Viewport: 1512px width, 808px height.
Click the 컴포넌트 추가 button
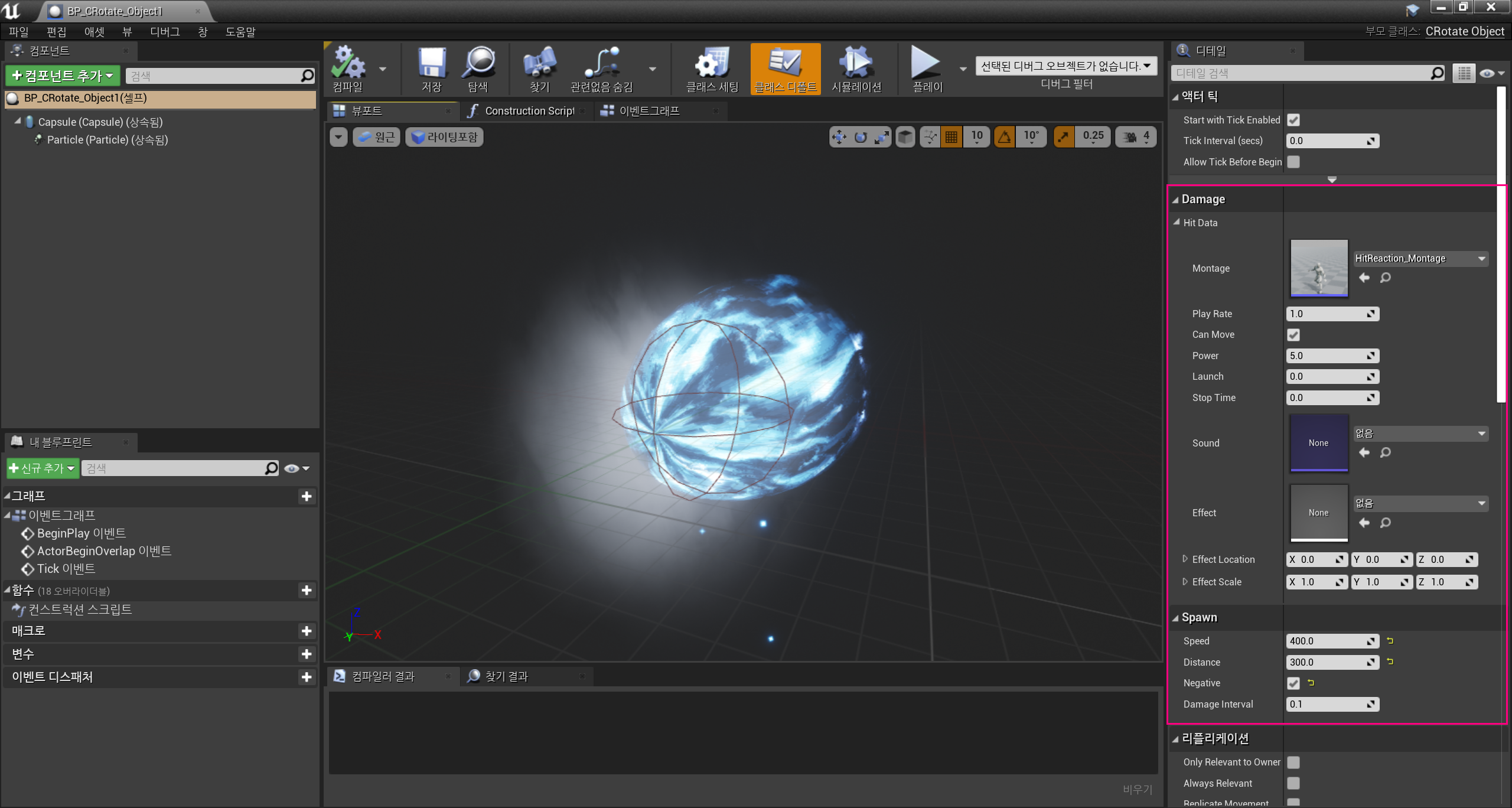point(63,76)
